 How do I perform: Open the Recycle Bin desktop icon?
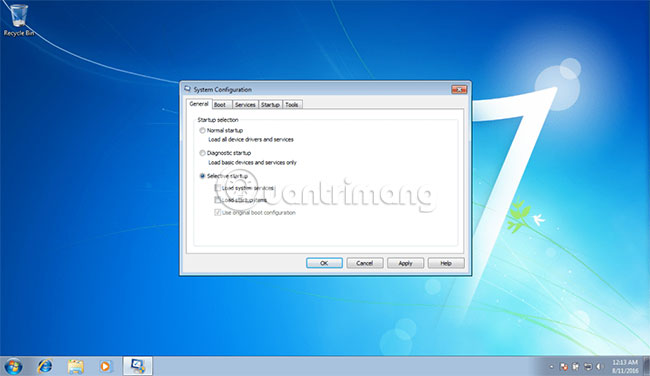coord(19,20)
